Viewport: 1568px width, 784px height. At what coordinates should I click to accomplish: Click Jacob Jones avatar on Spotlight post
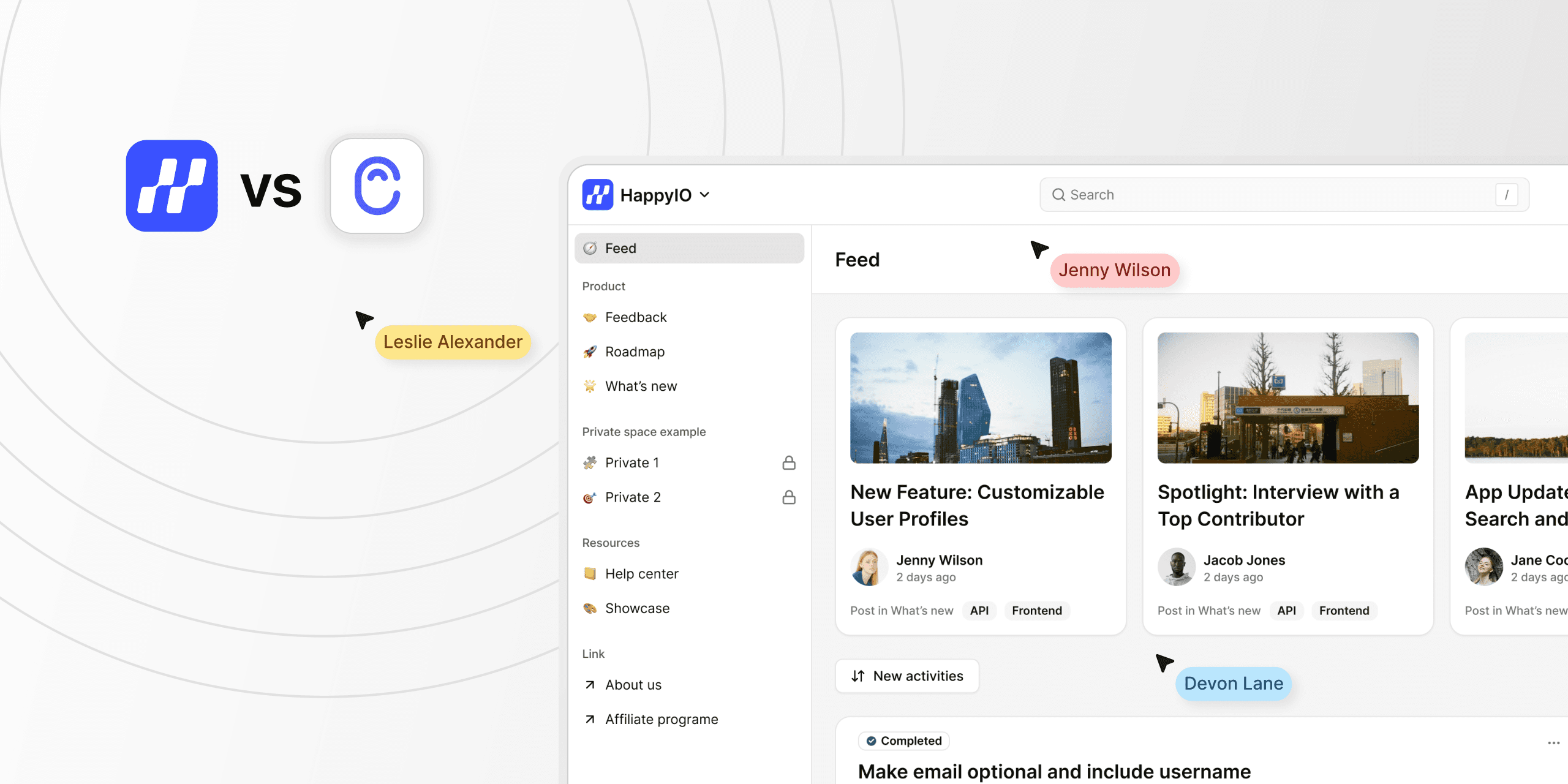tap(1176, 567)
